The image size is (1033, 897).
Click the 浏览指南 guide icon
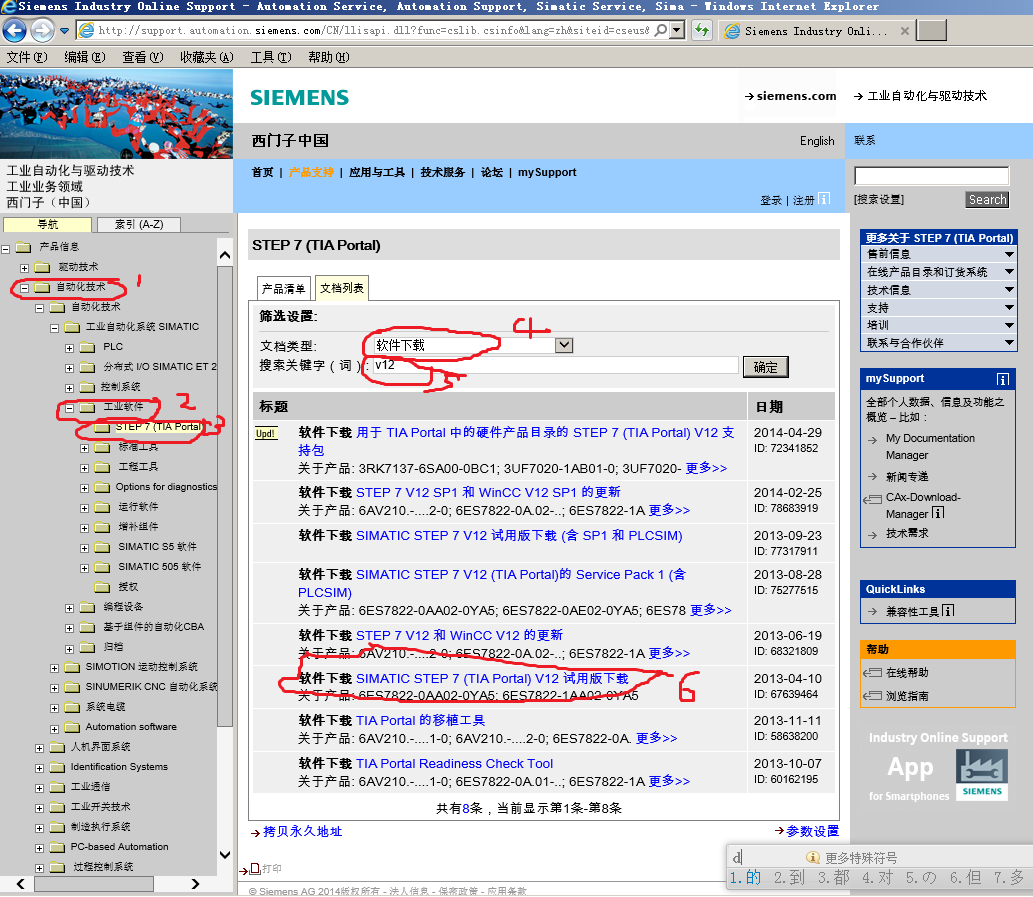(872, 695)
